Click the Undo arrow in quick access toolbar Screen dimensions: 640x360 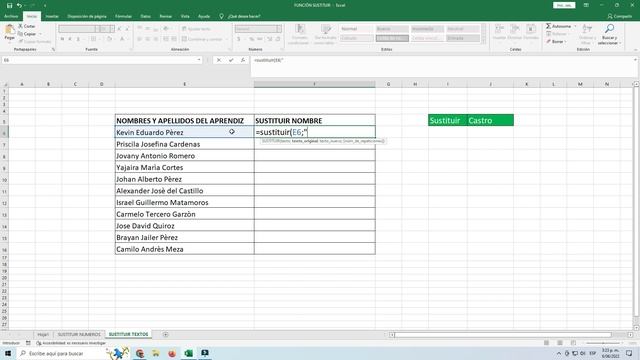[x=19, y=5]
